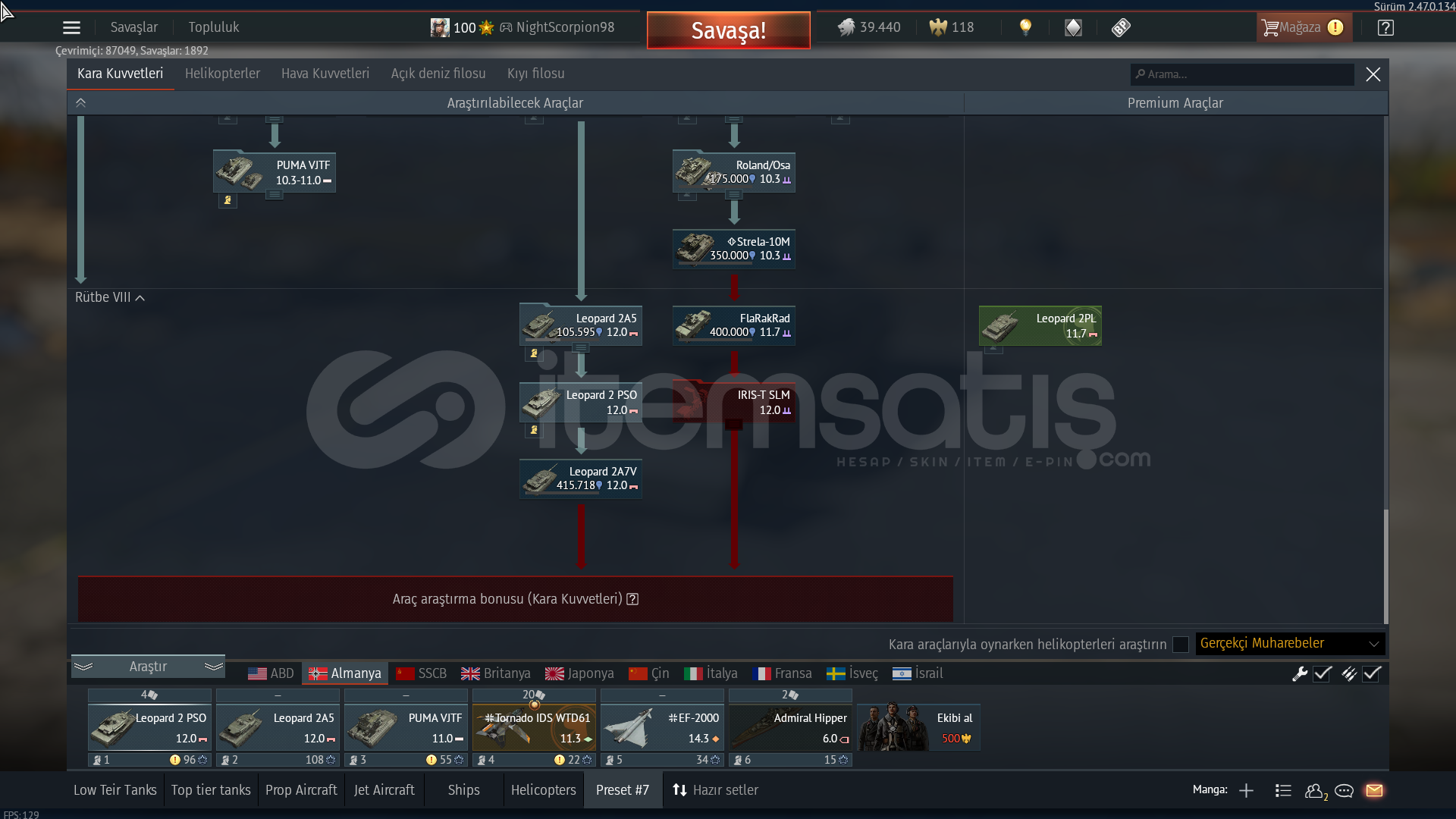Viewport: 1456px width, 819px height.
Task: Select the İsrail nation tab
Action: [x=918, y=673]
